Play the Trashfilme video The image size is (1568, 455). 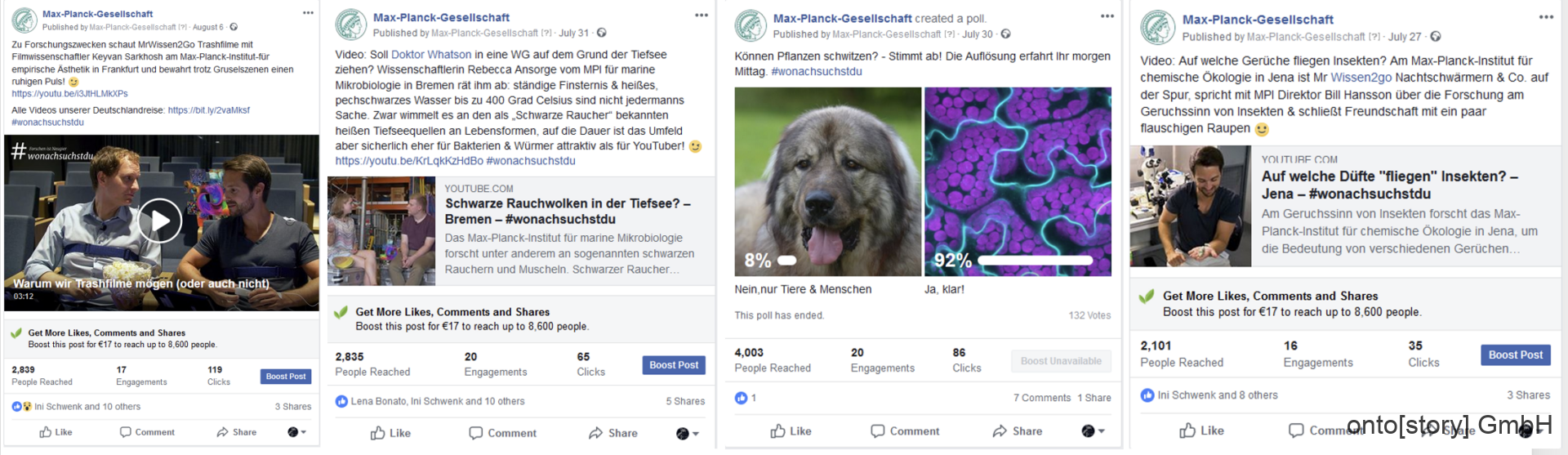pyautogui.click(x=159, y=221)
